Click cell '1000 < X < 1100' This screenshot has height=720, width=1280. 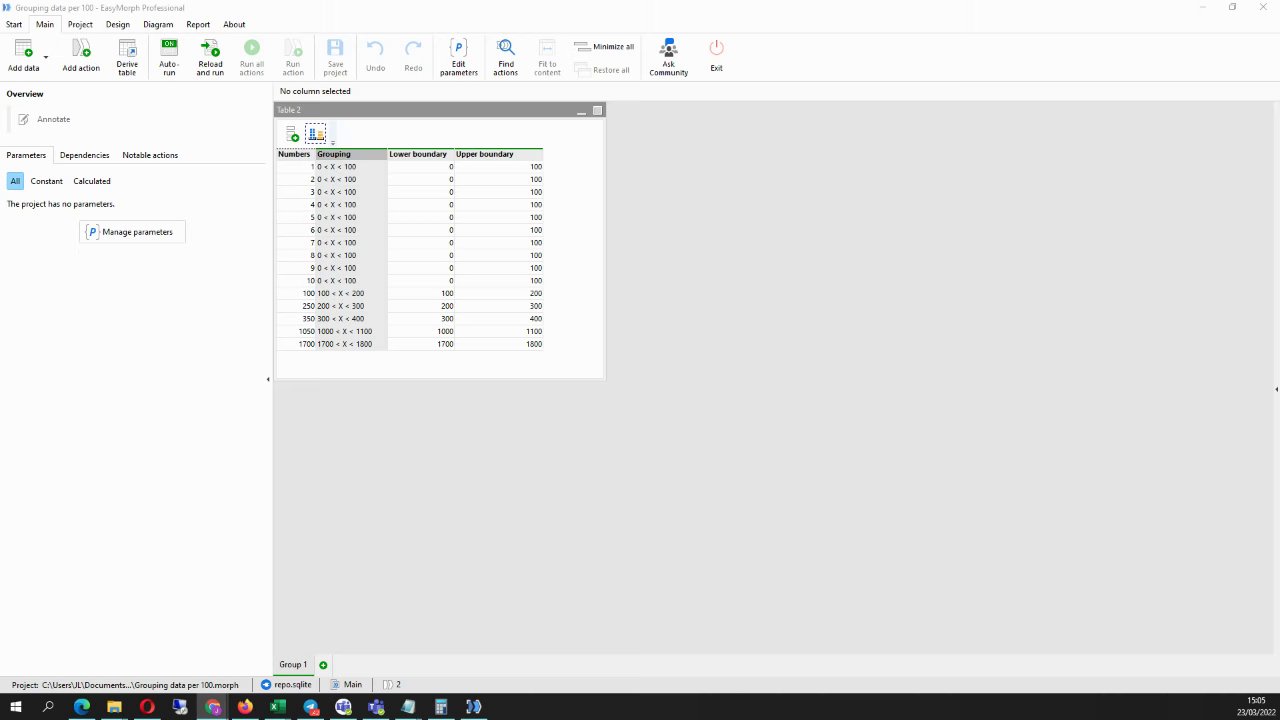tap(351, 331)
